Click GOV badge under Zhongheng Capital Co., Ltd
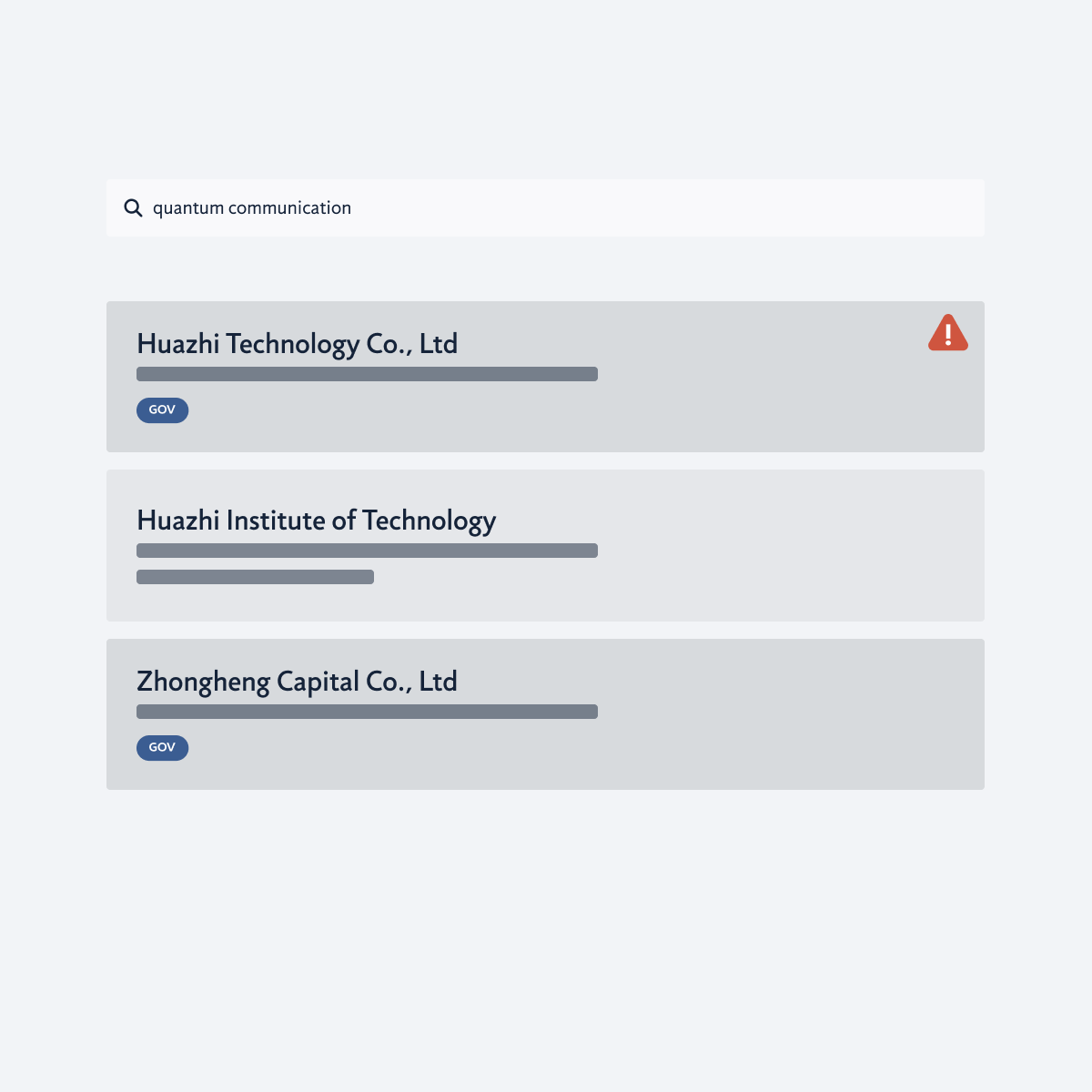The height and width of the screenshot is (1092, 1092). click(162, 748)
